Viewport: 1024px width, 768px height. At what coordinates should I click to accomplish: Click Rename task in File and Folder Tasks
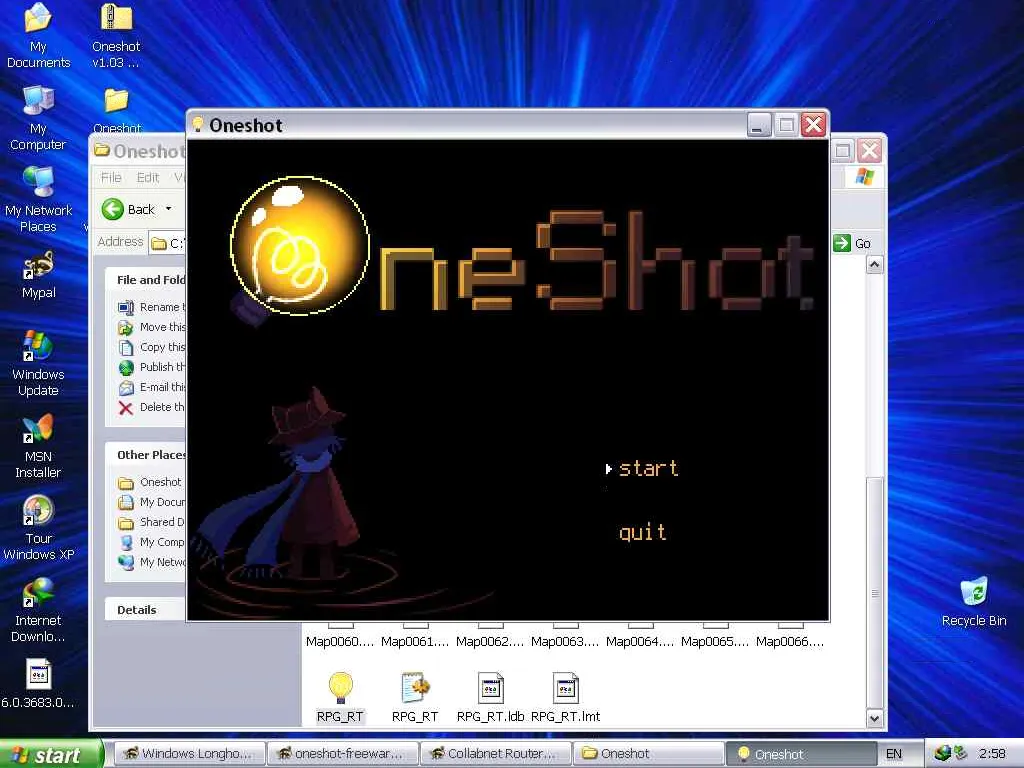[x=152, y=307]
